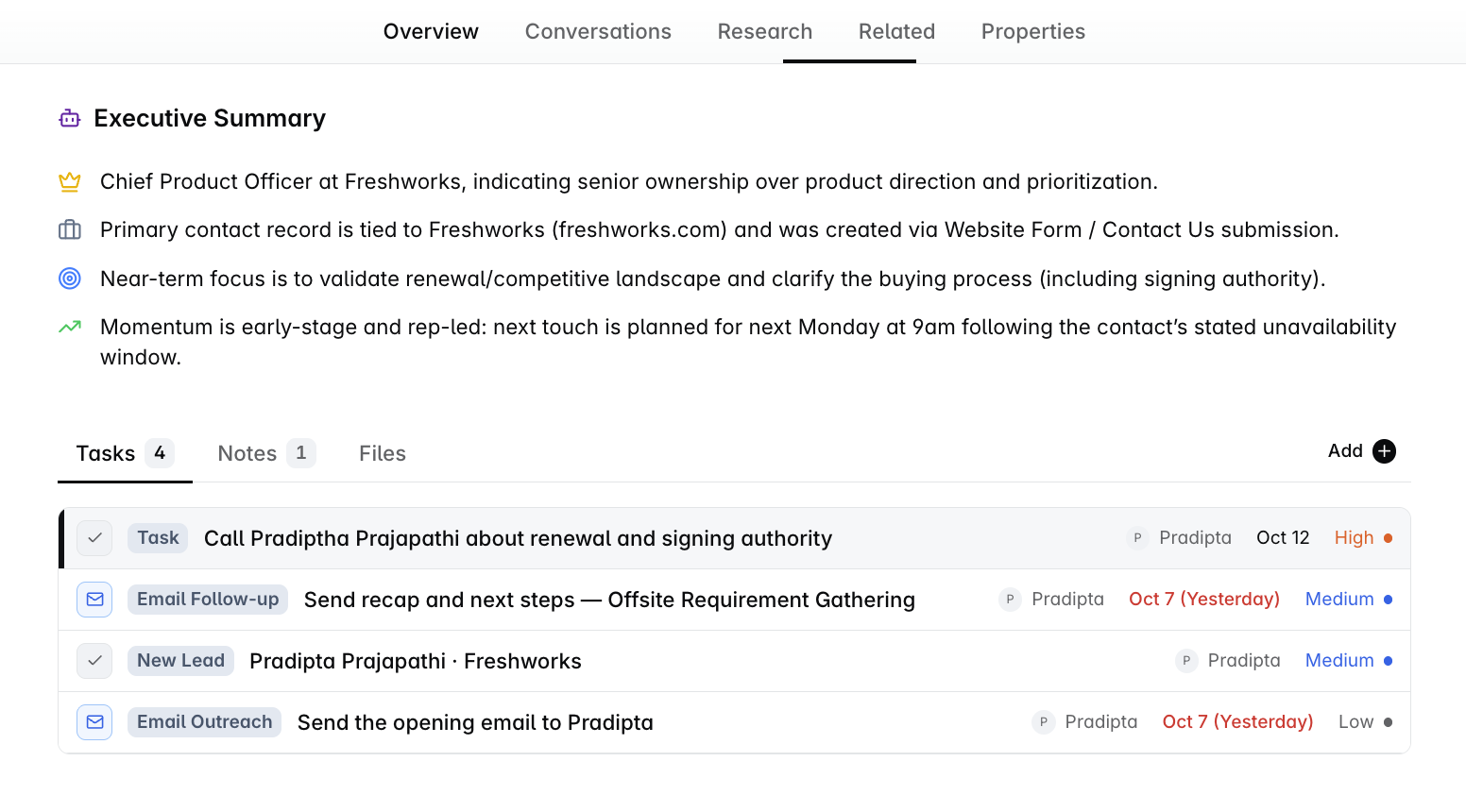Click the briefcase icon next to Primary contact record
1466x812 pixels.
[70, 230]
